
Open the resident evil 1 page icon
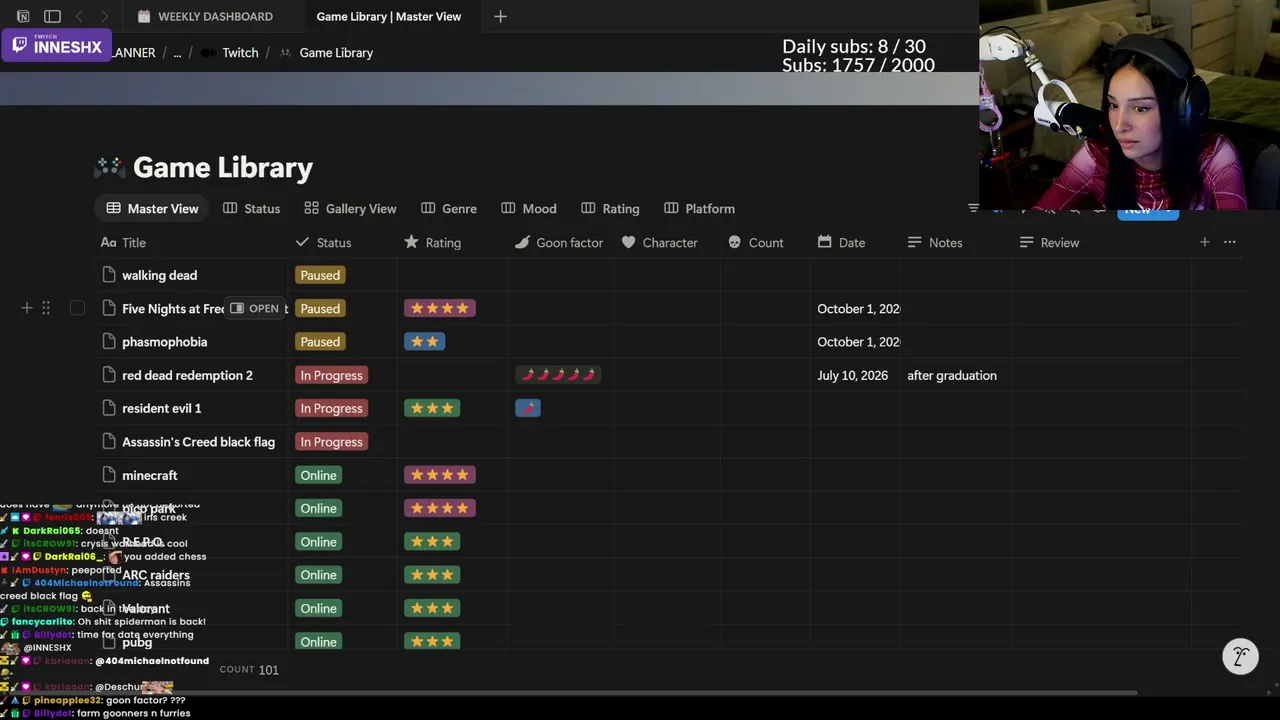point(109,408)
